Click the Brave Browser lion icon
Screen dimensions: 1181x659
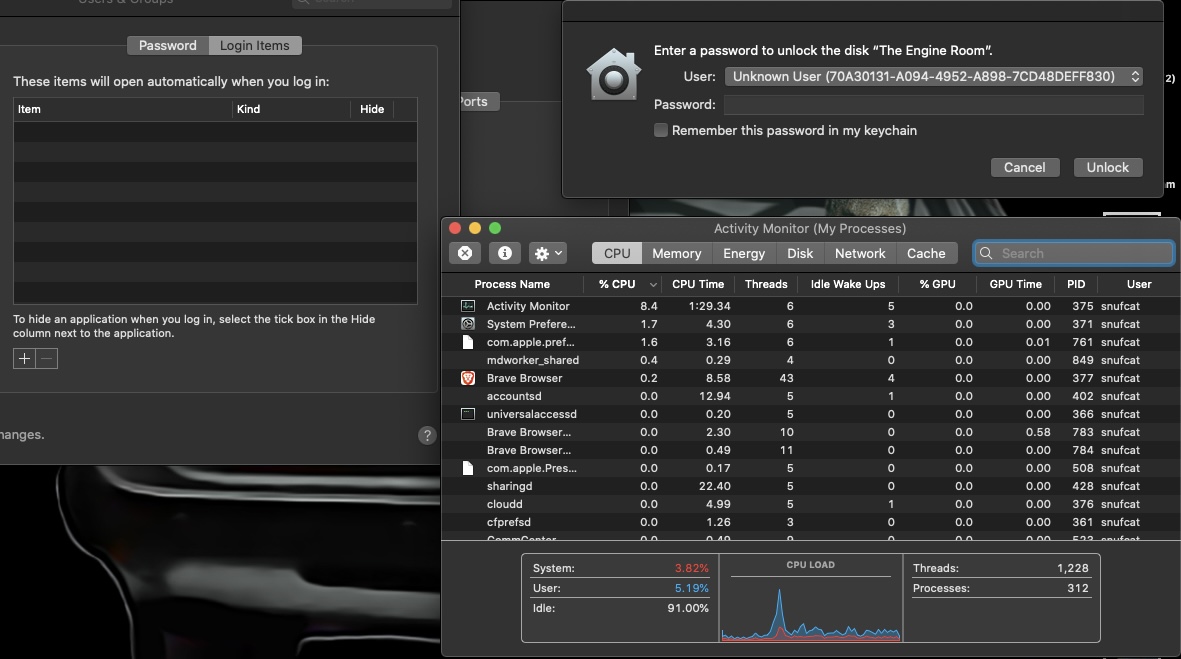468,378
